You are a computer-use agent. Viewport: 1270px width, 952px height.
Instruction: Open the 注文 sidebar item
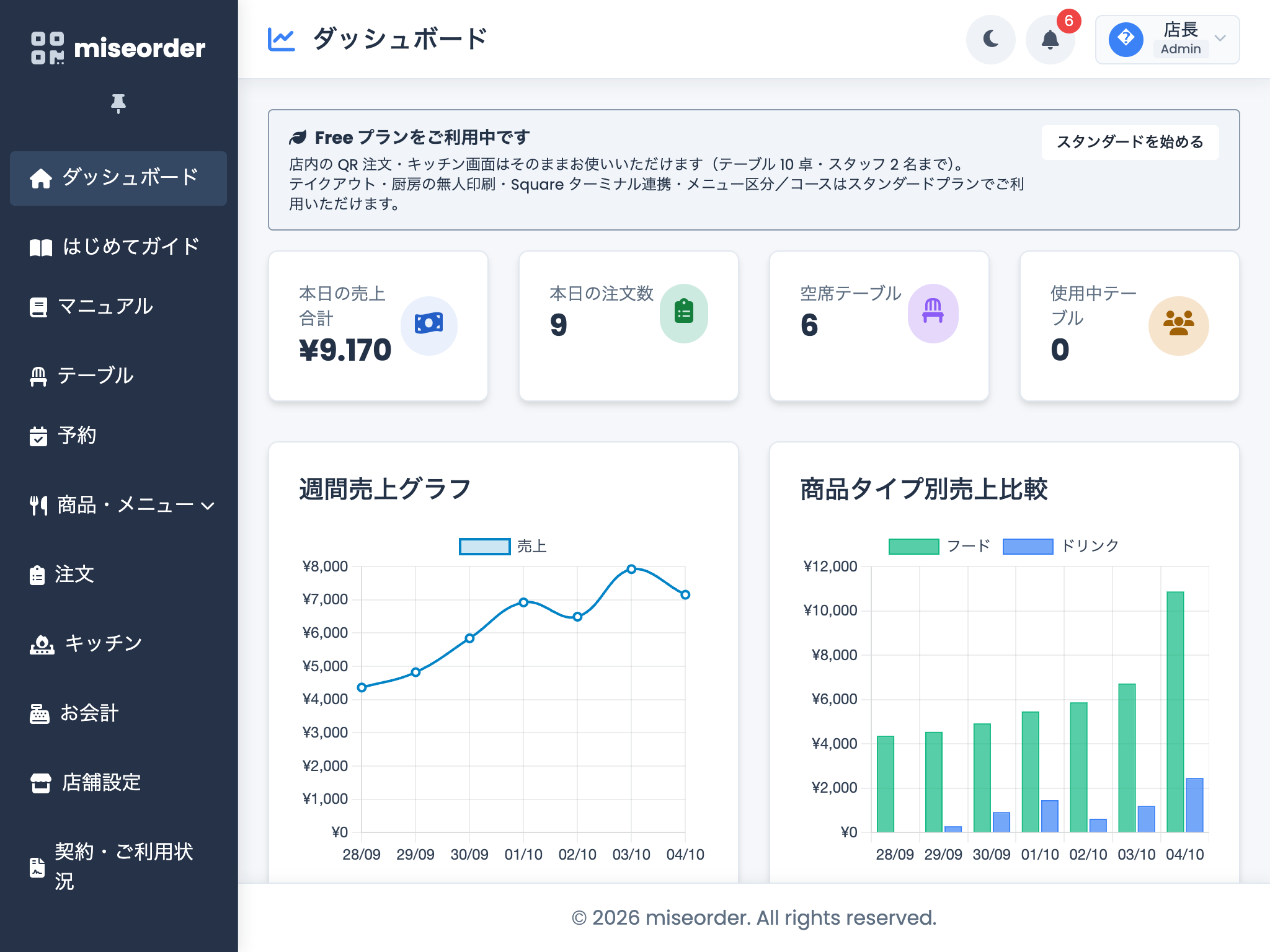click(x=118, y=575)
